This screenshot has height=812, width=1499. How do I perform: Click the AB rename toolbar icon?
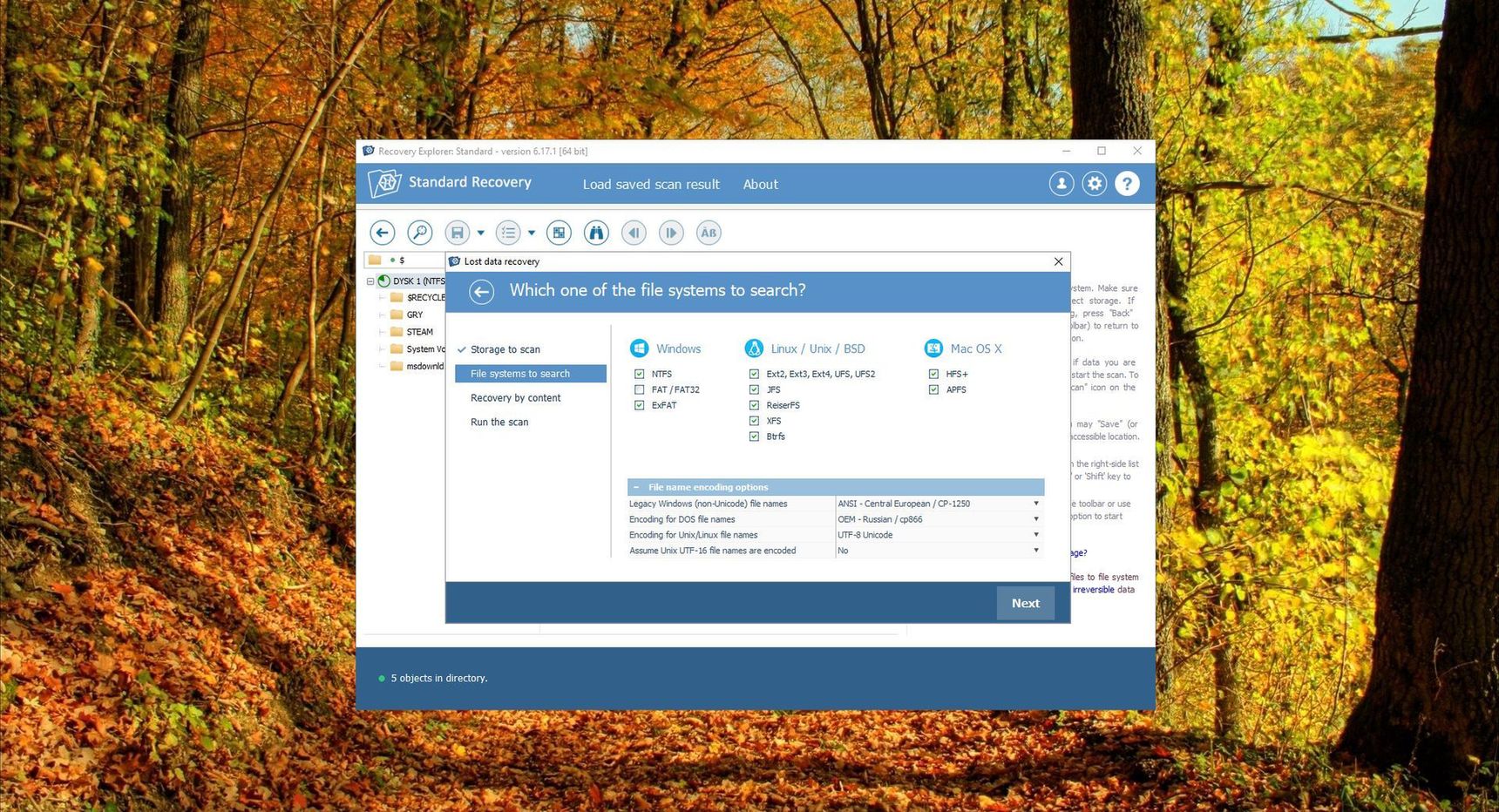[709, 233]
